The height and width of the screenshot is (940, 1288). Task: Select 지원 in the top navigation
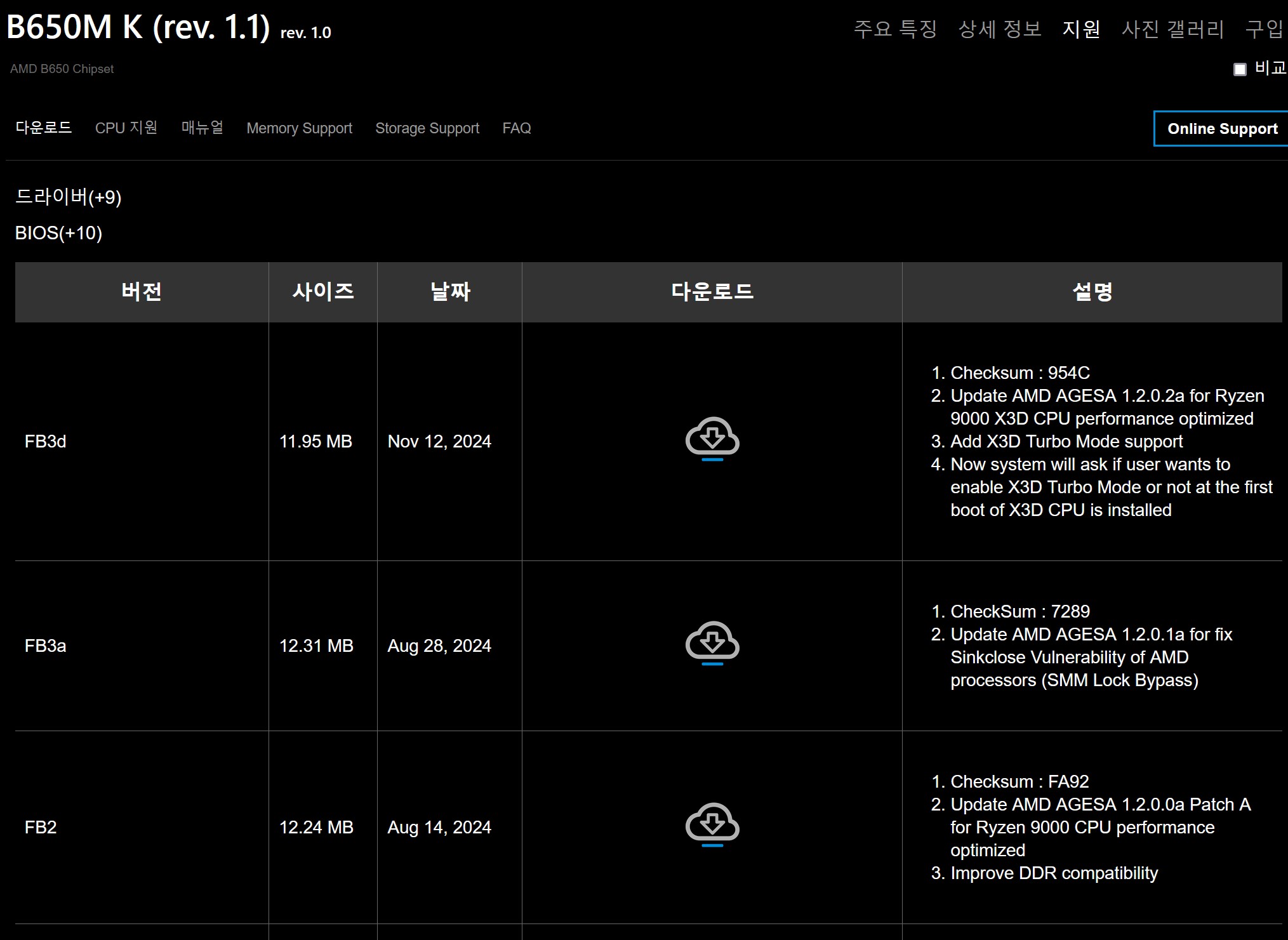point(1081,29)
